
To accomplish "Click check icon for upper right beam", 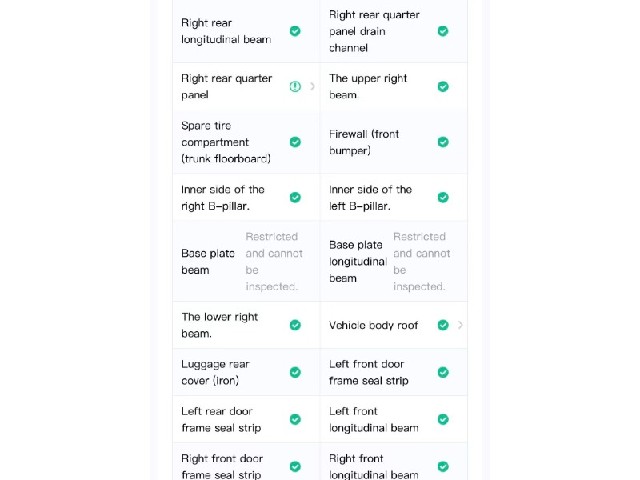I will click(x=443, y=87).
